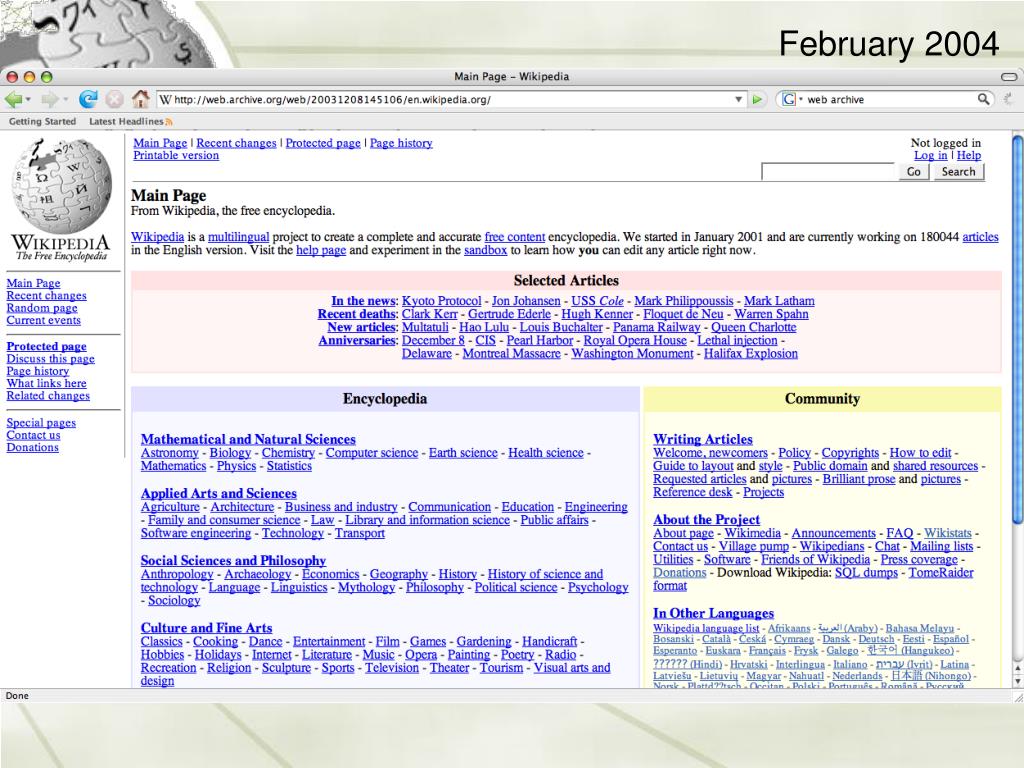
Task: Open the SQL dumps download link
Action: (x=866, y=573)
